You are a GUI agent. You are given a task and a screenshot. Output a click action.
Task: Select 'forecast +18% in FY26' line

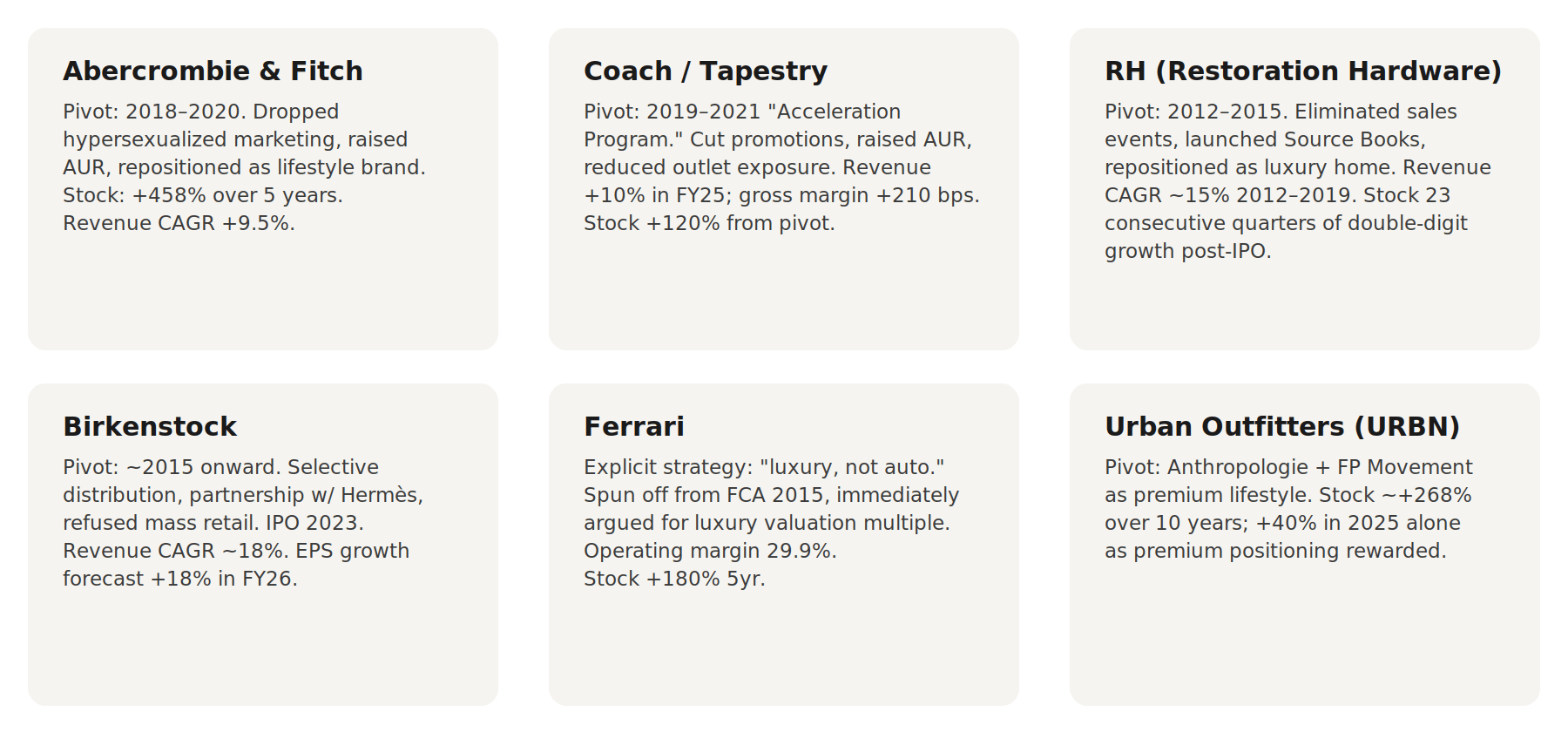[x=180, y=579]
